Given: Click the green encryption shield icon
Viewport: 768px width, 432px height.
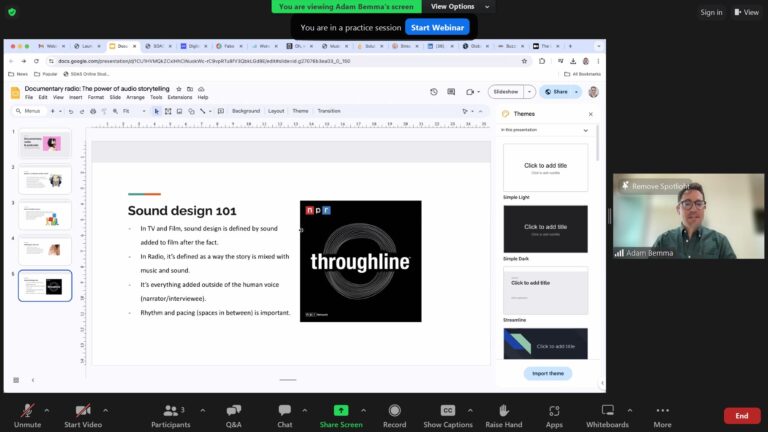Looking at the screenshot, I should tap(12, 12).
